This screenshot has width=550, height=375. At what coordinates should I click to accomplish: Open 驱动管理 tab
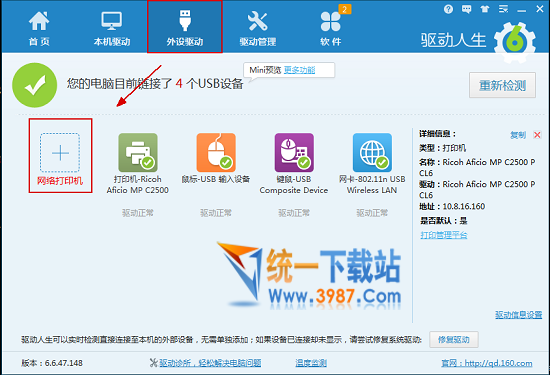click(257, 29)
